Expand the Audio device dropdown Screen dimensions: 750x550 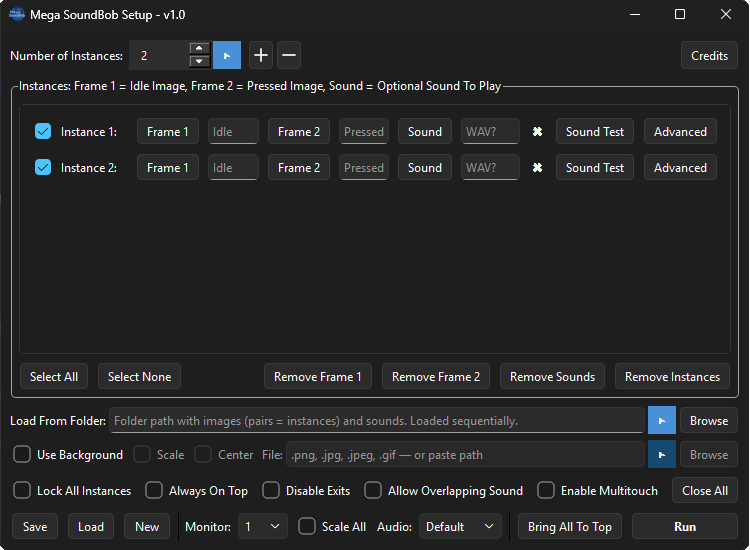click(460, 526)
